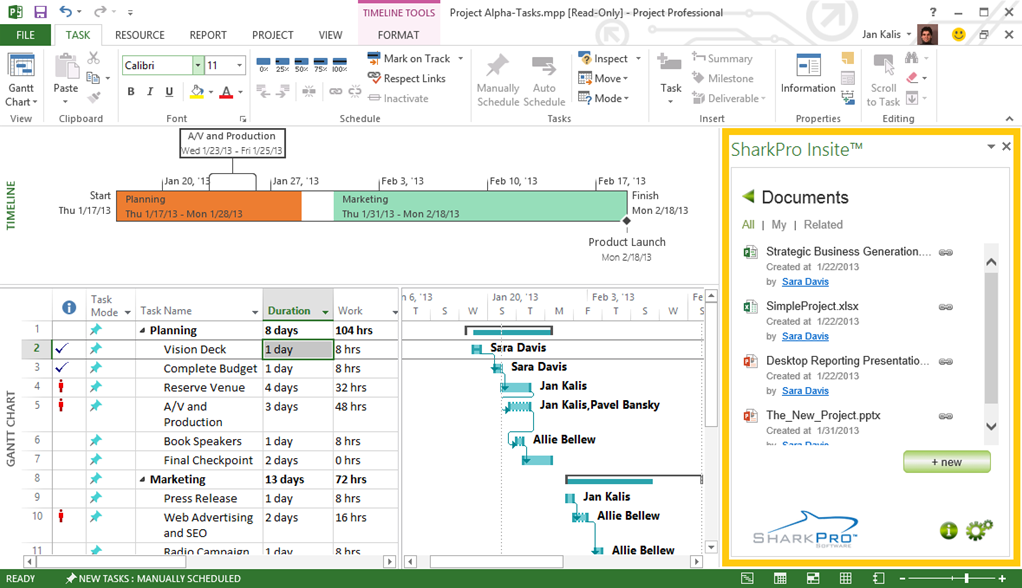Open SharkPro settings gears icon
1022x588 pixels.
(979, 530)
